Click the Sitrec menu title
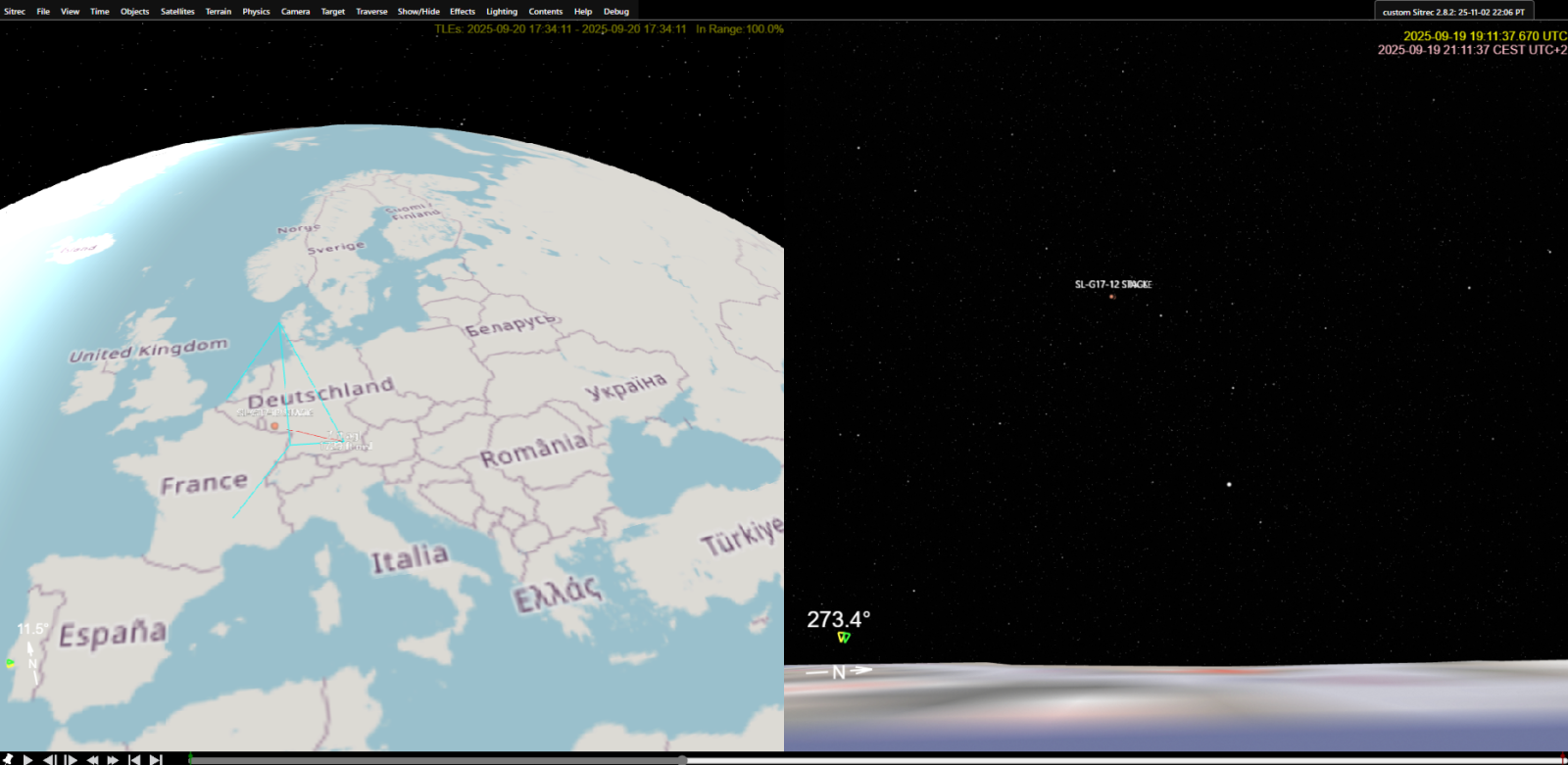This screenshot has width=1568, height=765. coord(15,12)
